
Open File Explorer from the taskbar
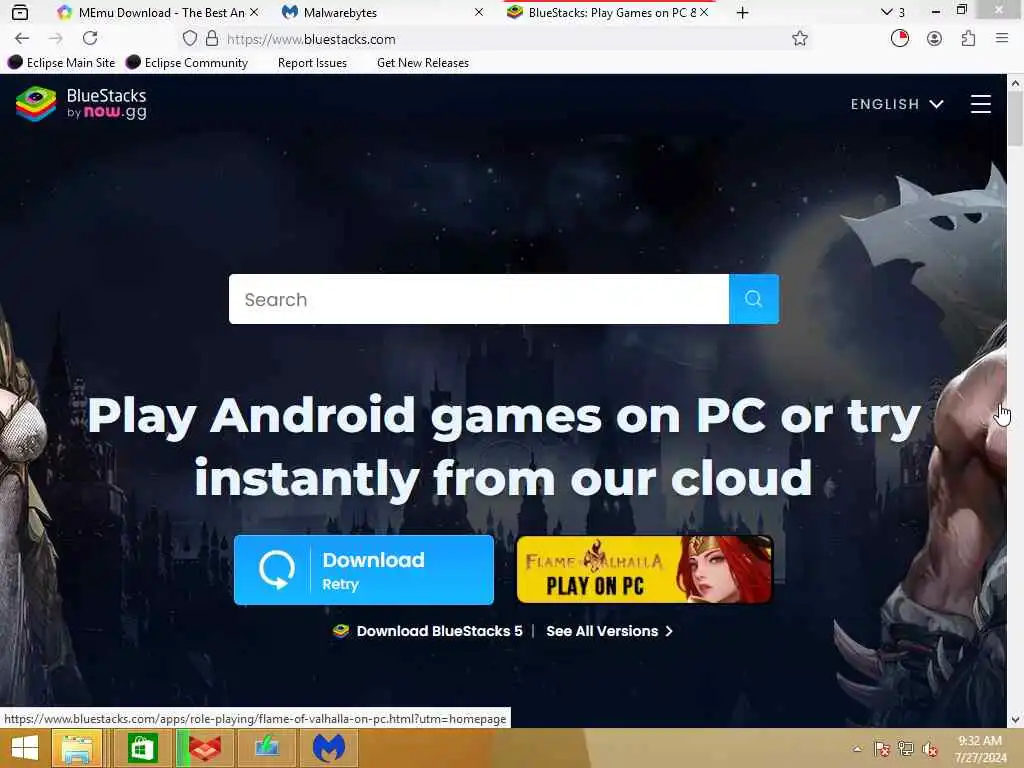coord(77,748)
